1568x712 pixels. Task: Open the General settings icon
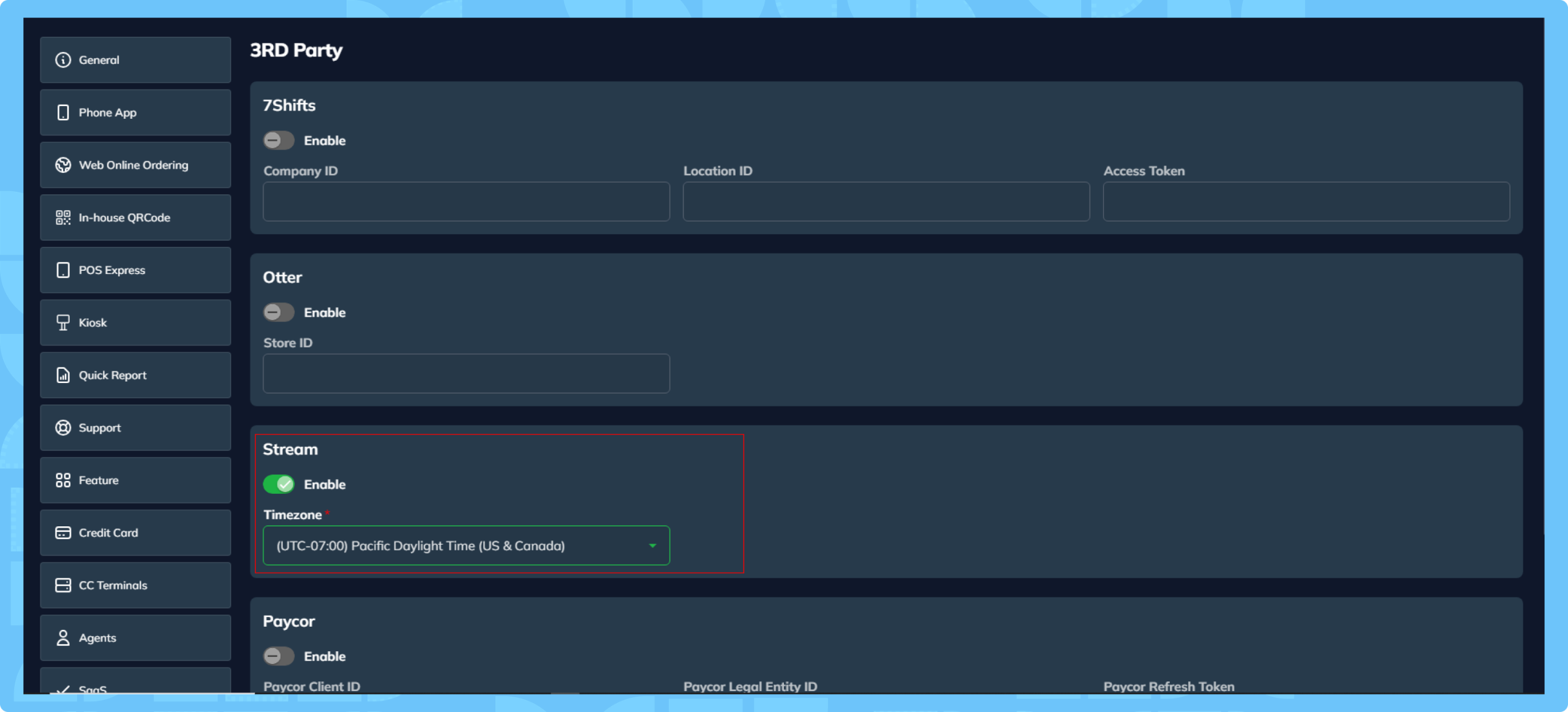(x=63, y=60)
